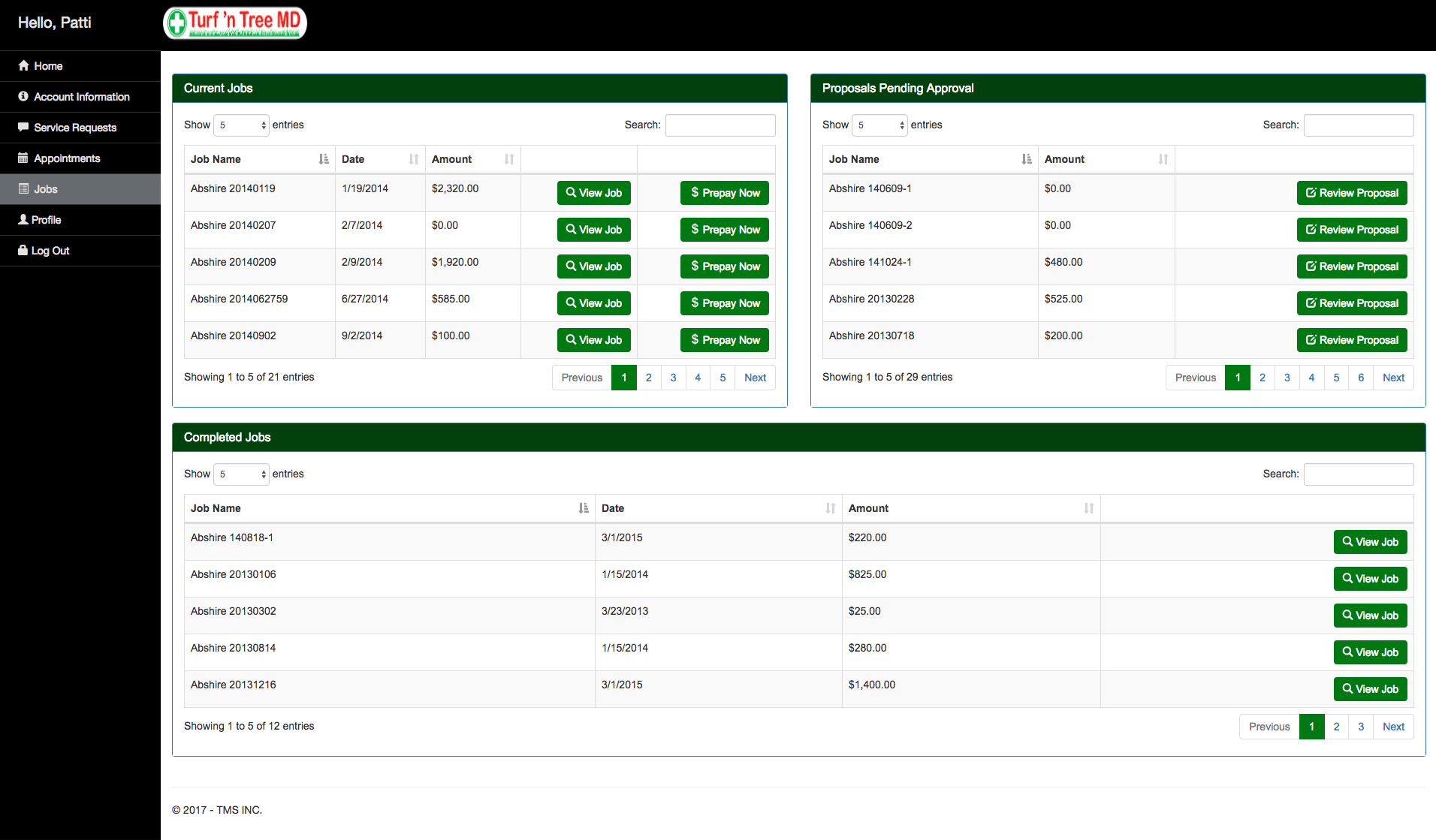Go to page 2 of Current Jobs
The image size is (1436, 840).
(649, 378)
